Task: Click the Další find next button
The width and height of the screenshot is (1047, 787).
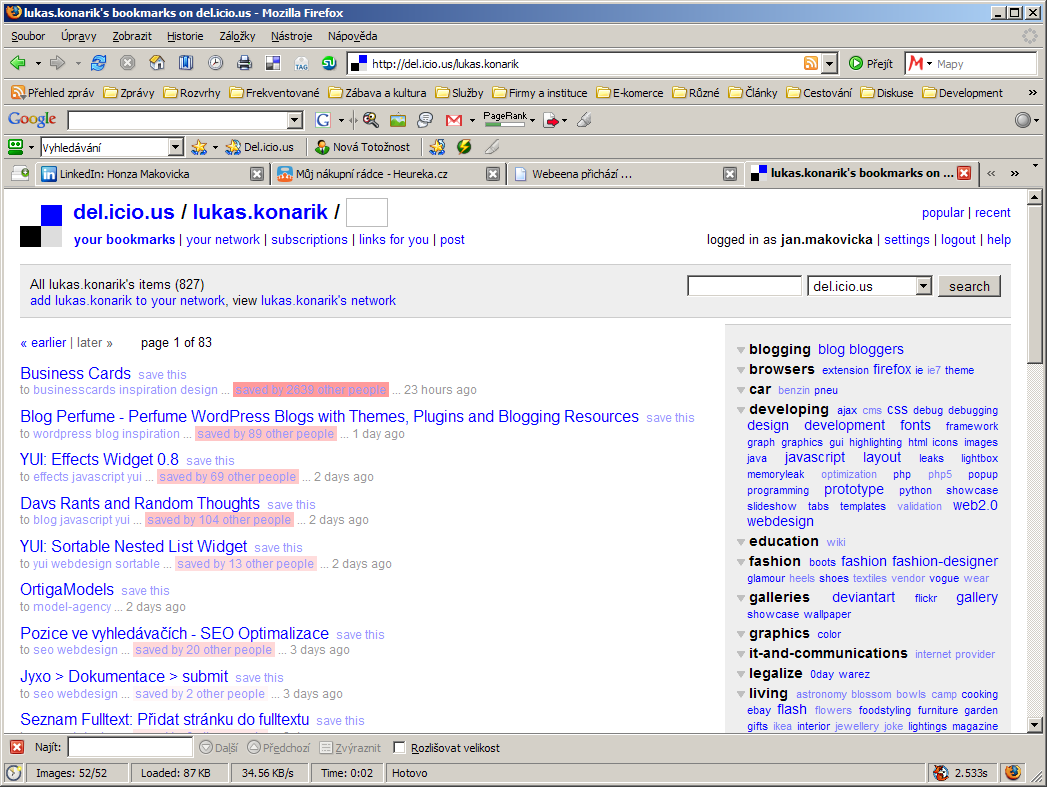Action: coord(218,748)
